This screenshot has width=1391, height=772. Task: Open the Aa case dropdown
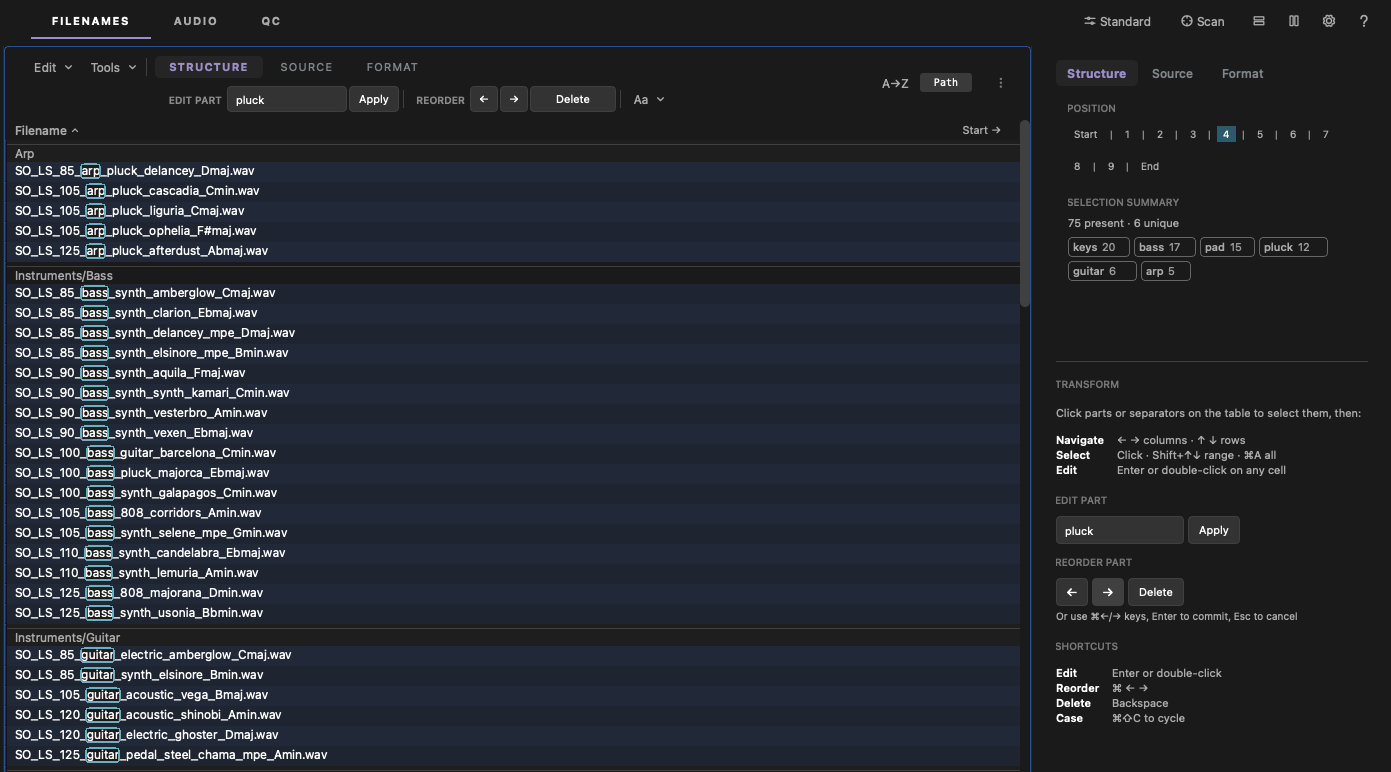pyautogui.click(x=649, y=99)
